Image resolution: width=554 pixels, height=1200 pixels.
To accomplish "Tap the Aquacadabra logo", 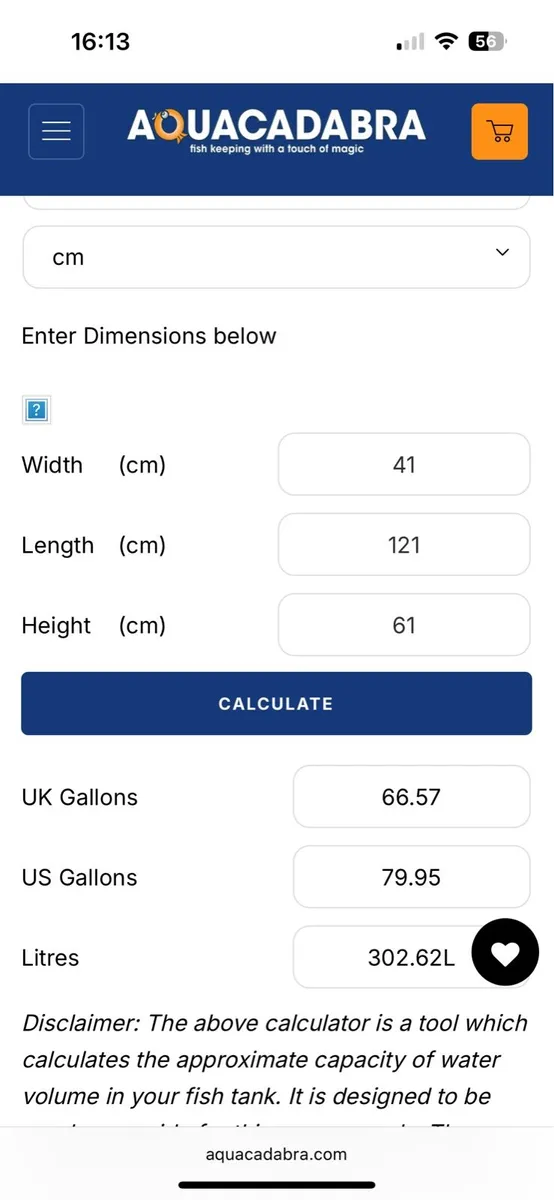I will click(x=276, y=131).
